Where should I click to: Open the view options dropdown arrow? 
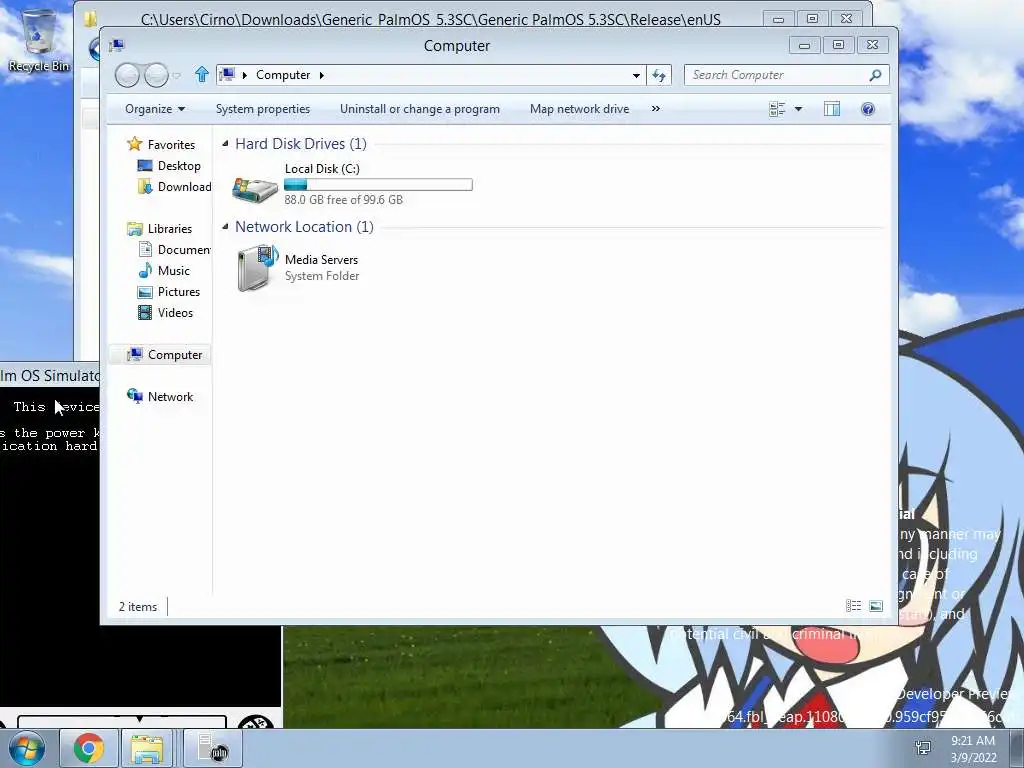[798, 109]
